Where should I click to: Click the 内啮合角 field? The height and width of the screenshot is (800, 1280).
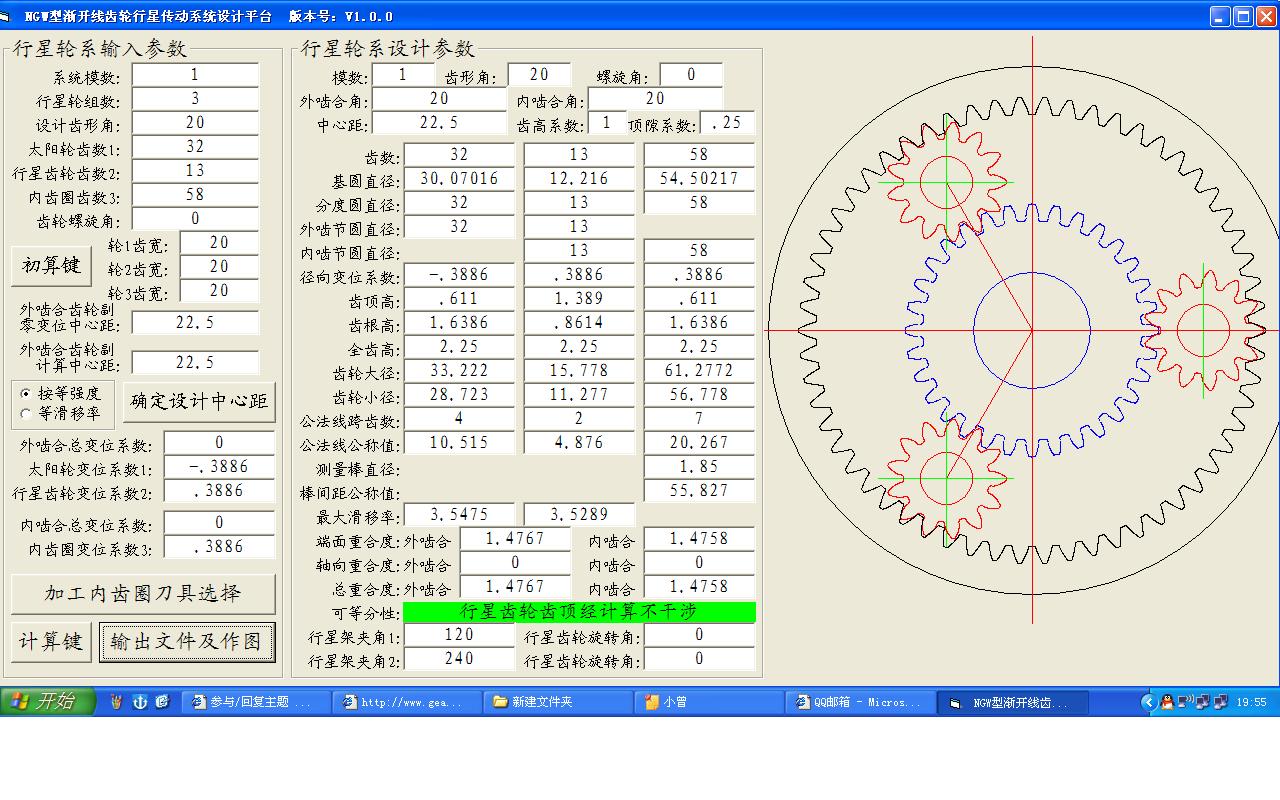655,98
